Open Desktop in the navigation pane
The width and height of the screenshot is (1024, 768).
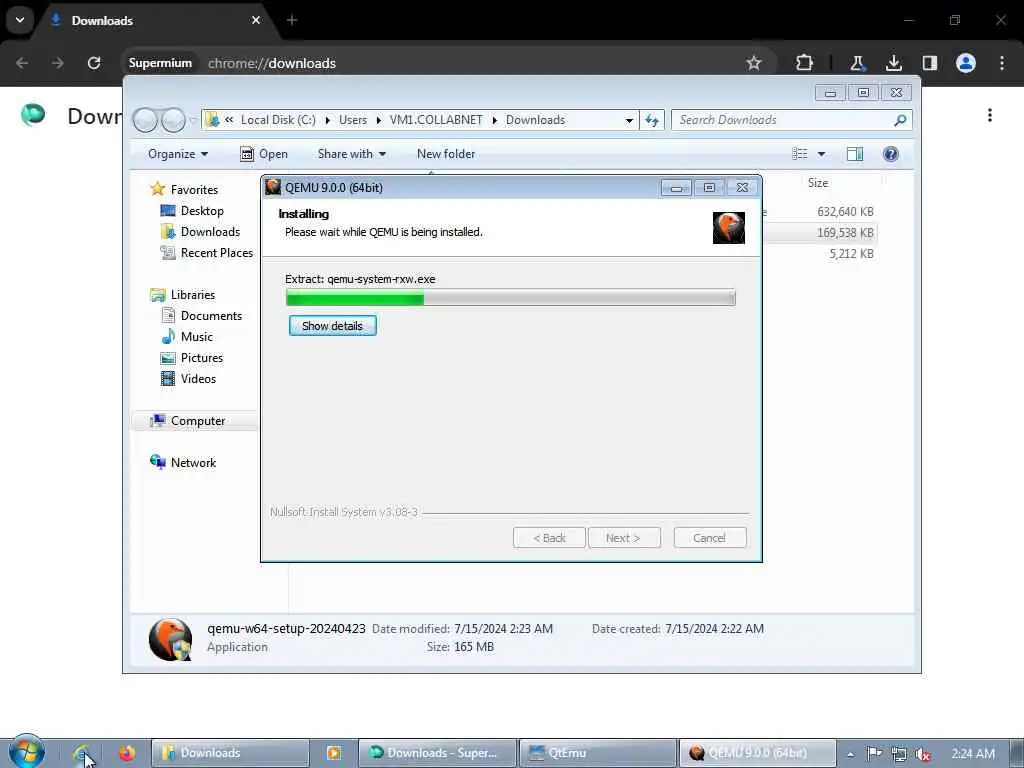pos(202,210)
